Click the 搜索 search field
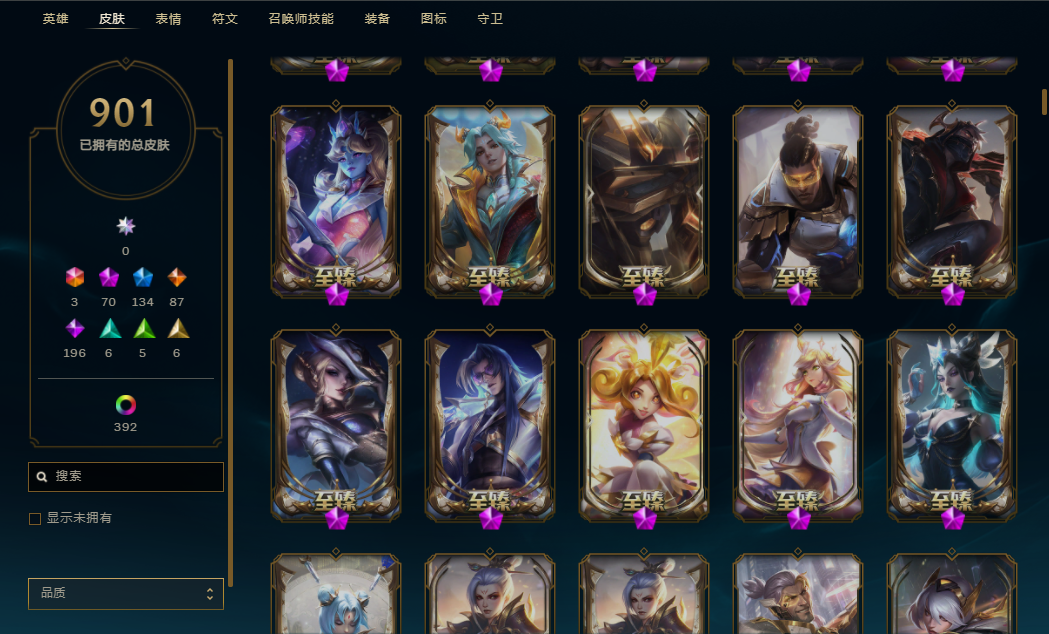This screenshot has width=1049, height=634. click(x=126, y=476)
